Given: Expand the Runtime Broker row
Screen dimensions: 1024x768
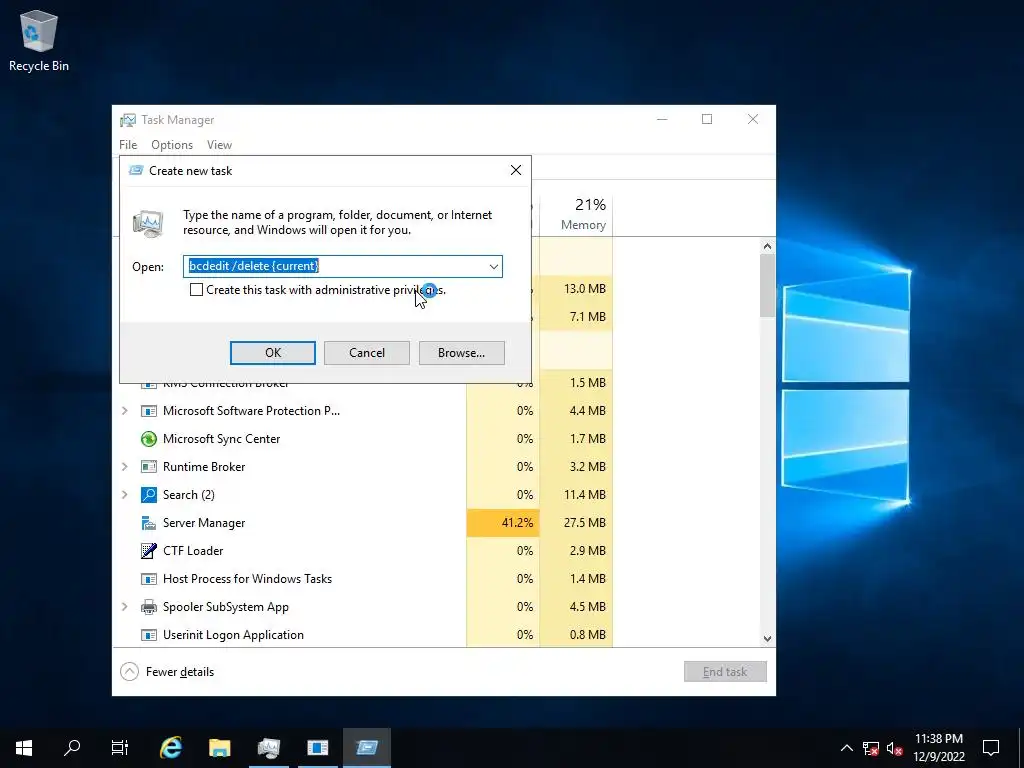Looking at the screenshot, I should pos(125,467).
